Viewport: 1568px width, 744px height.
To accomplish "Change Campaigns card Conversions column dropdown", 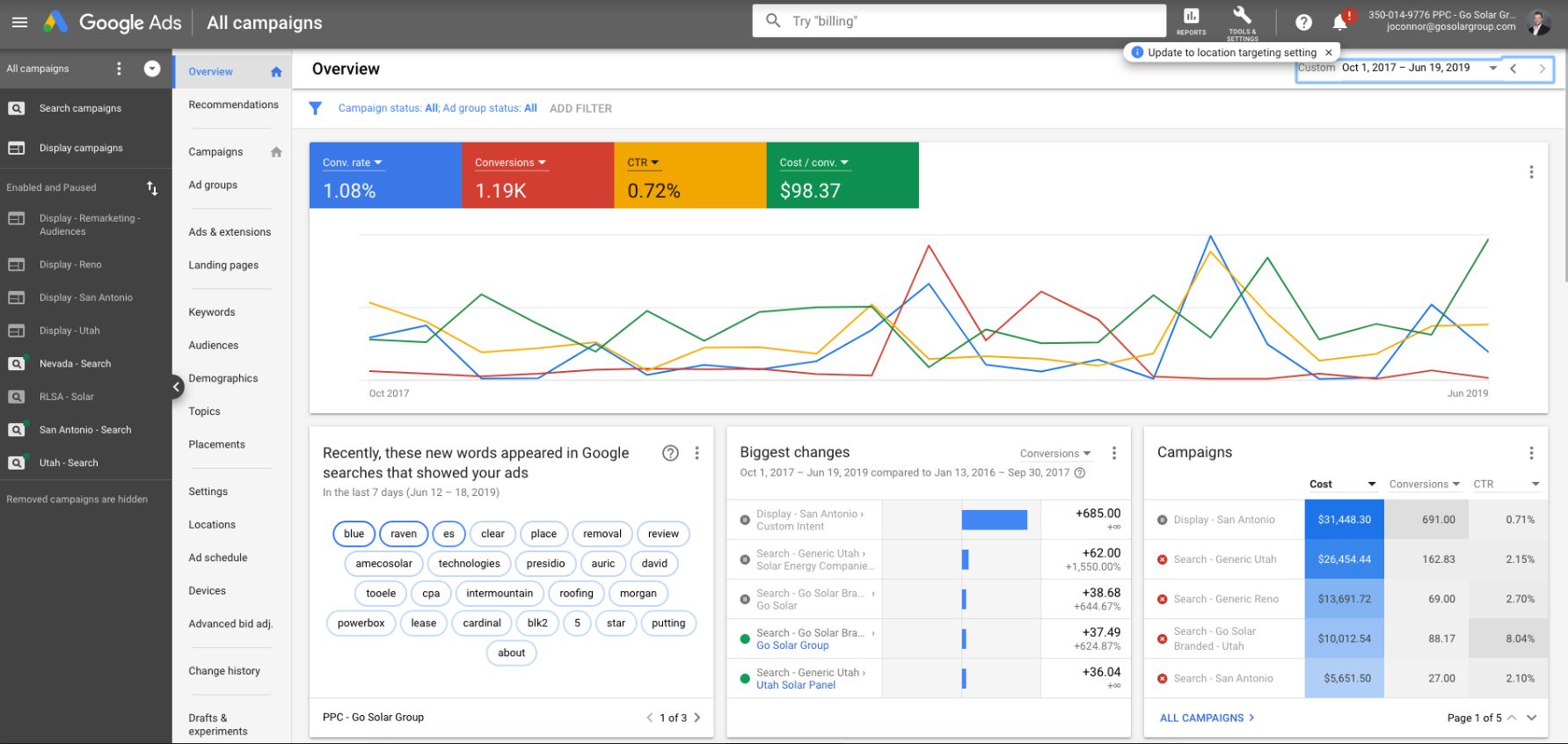I will tap(1424, 485).
